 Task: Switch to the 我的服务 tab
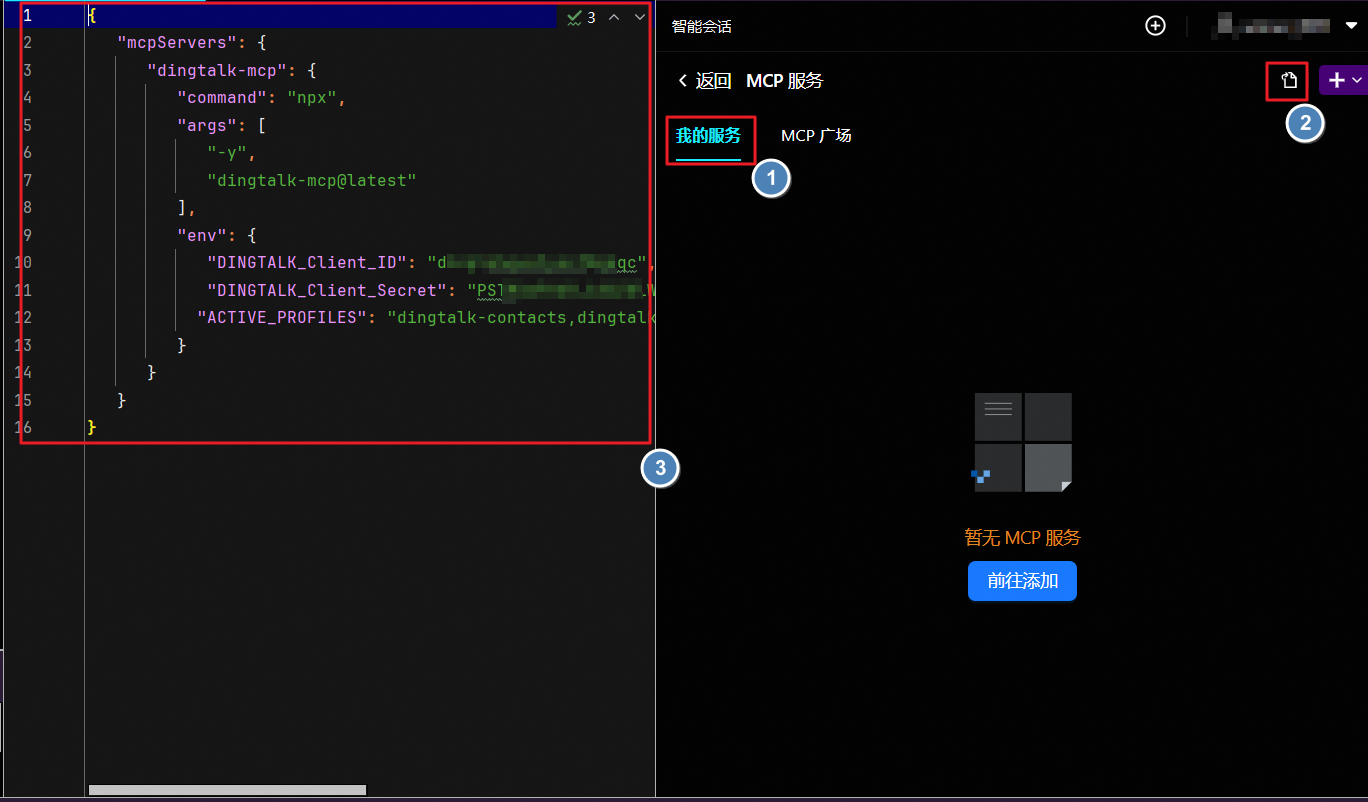point(708,135)
